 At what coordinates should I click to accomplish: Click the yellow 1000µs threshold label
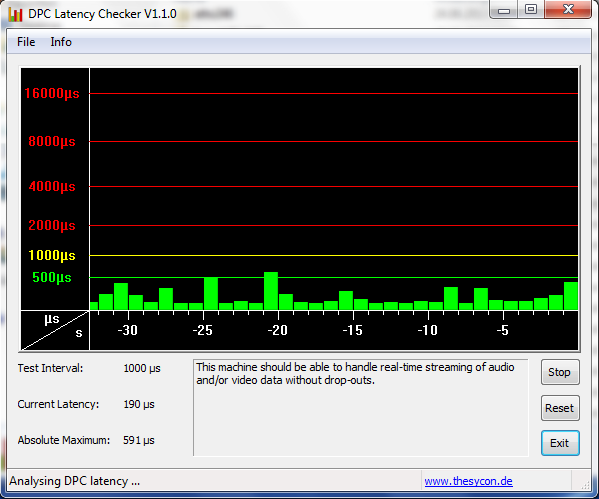click(52, 255)
